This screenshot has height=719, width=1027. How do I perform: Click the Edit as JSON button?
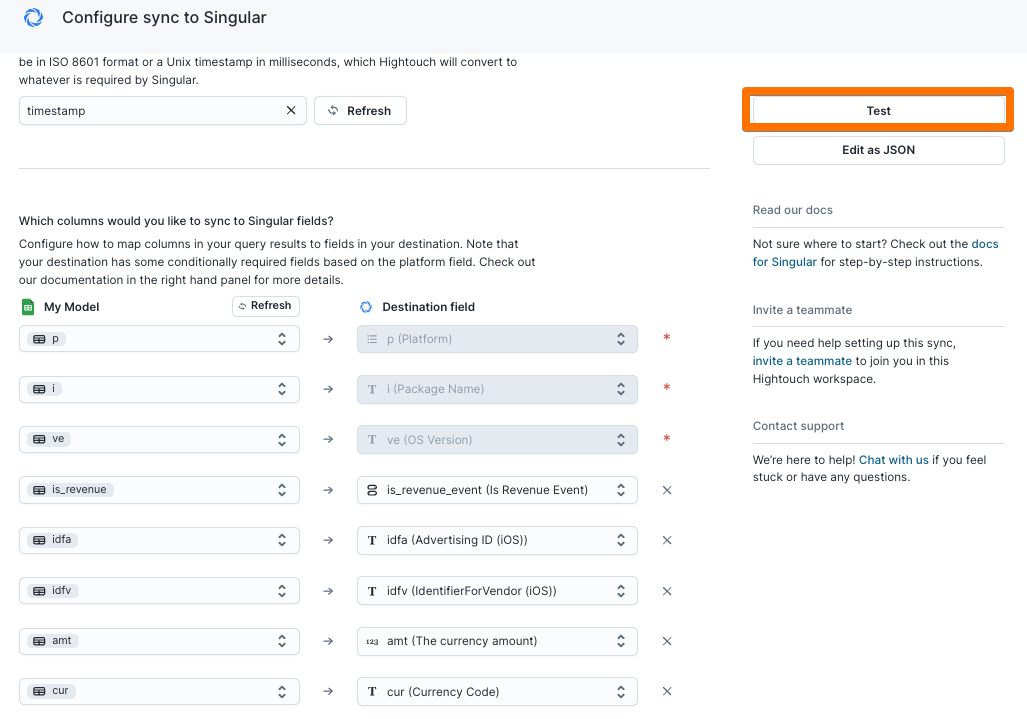click(x=878, y=150)
